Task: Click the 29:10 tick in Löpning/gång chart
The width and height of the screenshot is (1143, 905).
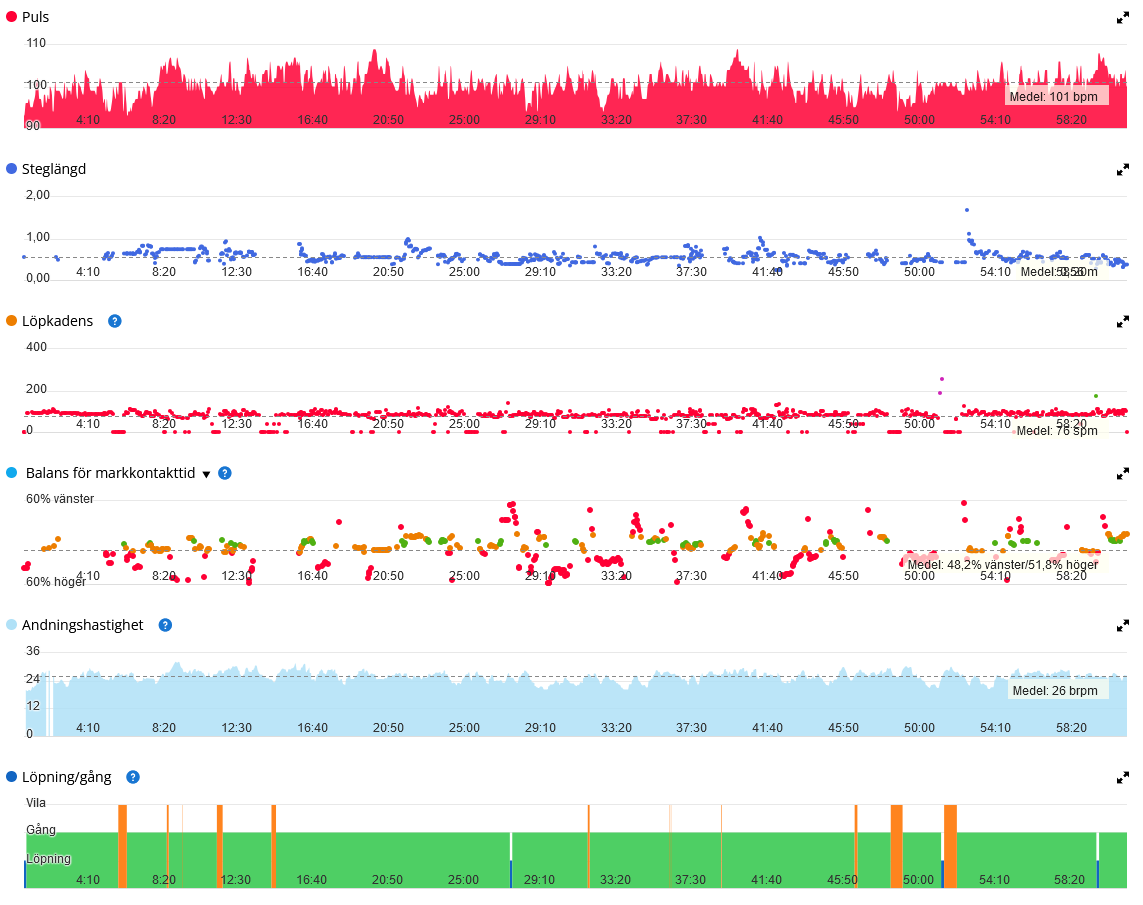Action: (x=539, y=880)
